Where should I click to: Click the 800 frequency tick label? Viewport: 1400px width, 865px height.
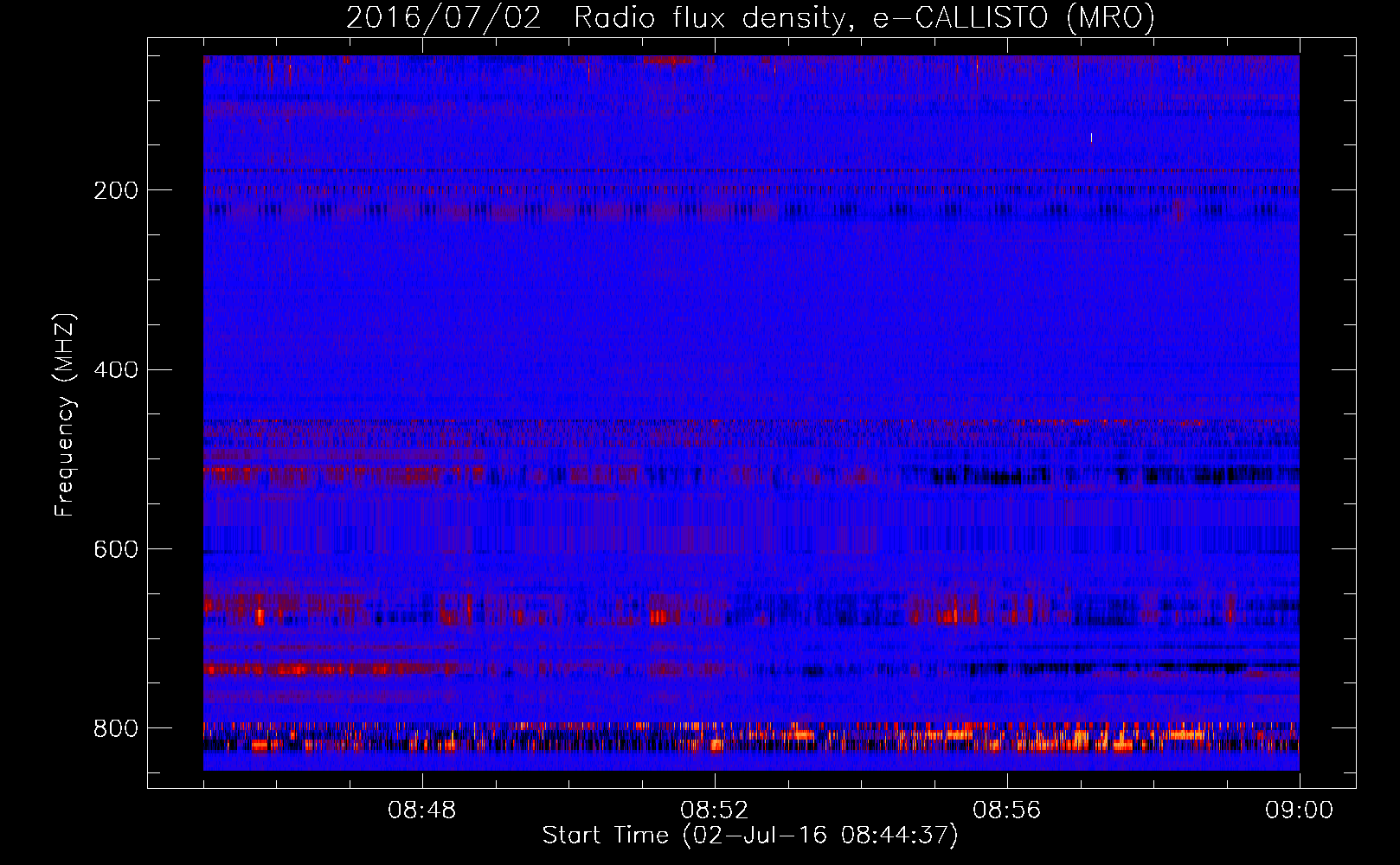116,728
